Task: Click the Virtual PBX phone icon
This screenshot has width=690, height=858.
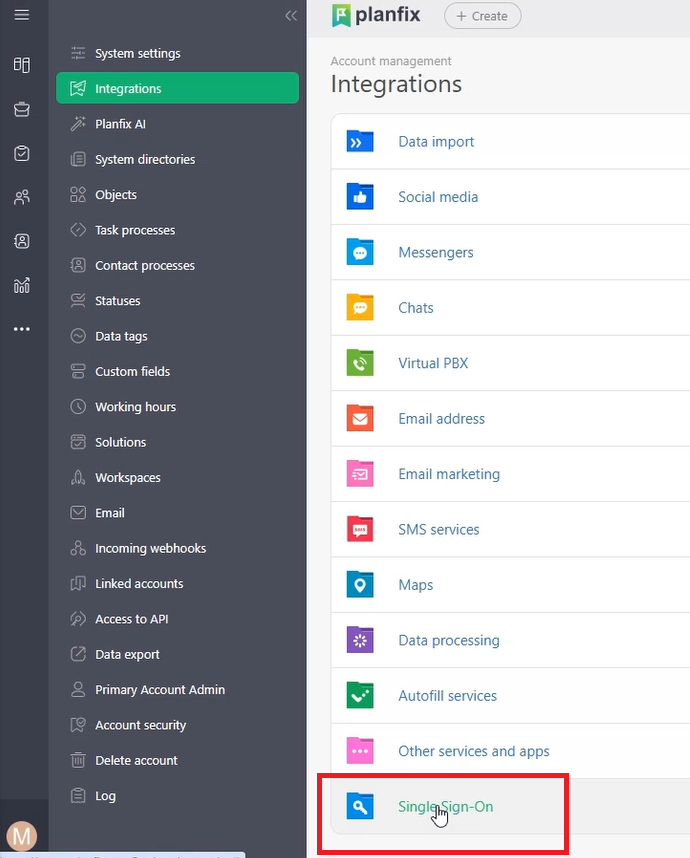Action: pyautogui.click(x=360, y=363)
